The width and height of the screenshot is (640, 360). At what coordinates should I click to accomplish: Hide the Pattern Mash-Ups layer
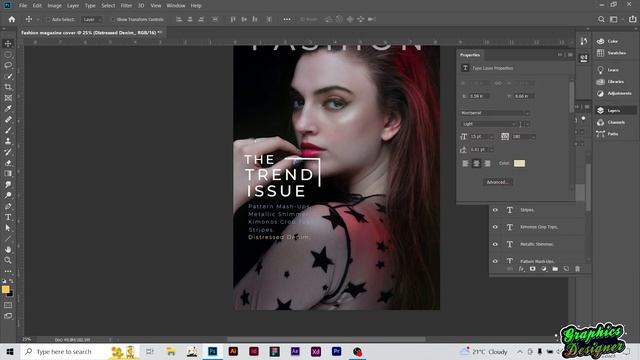[x=495, y=261]
